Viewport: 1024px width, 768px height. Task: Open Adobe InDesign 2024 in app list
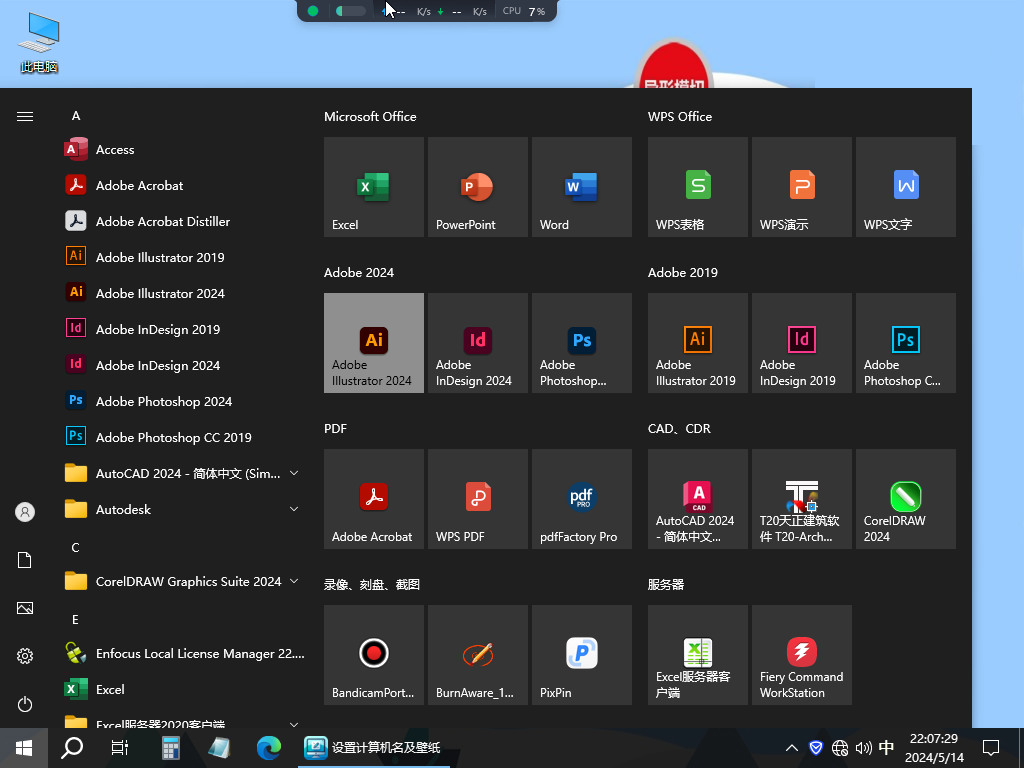tap(183, 365)
